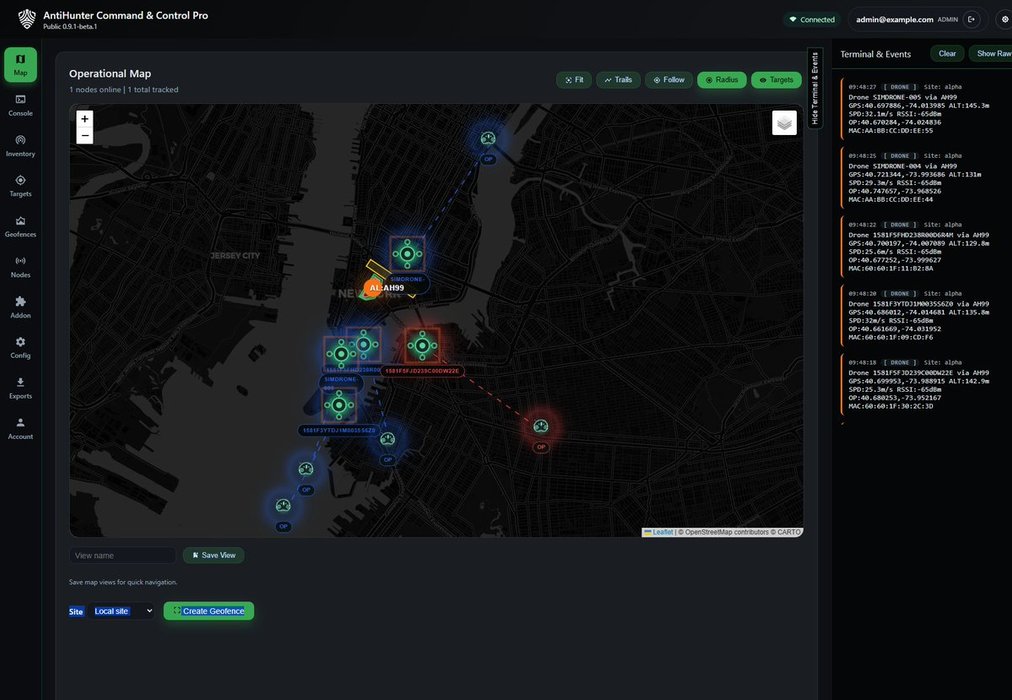Disable the Radius overlay toggle
Image resolution: width=1012 pixels, height=700 pixels.
pos(721,80)
